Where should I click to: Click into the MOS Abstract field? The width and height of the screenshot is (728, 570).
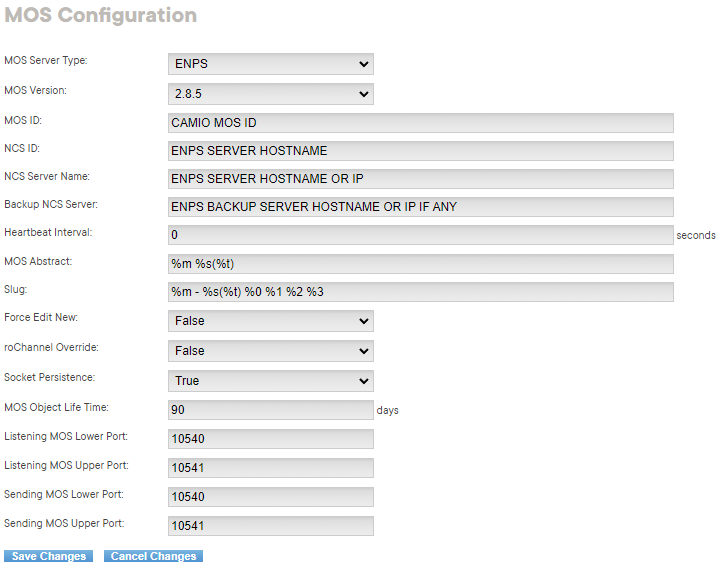420,264
